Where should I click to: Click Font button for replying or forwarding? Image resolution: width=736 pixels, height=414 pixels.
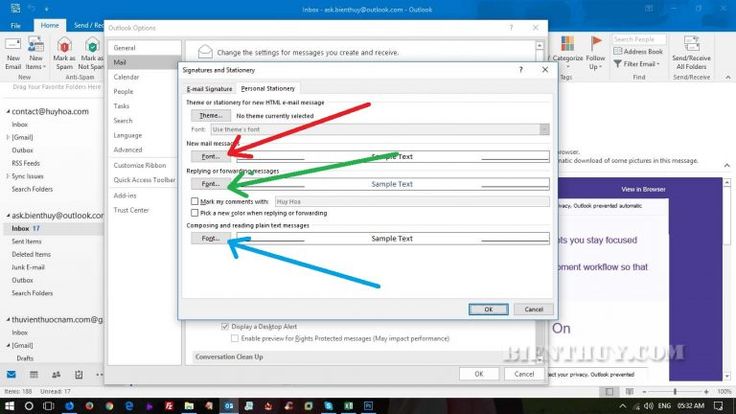coord(211,184)
